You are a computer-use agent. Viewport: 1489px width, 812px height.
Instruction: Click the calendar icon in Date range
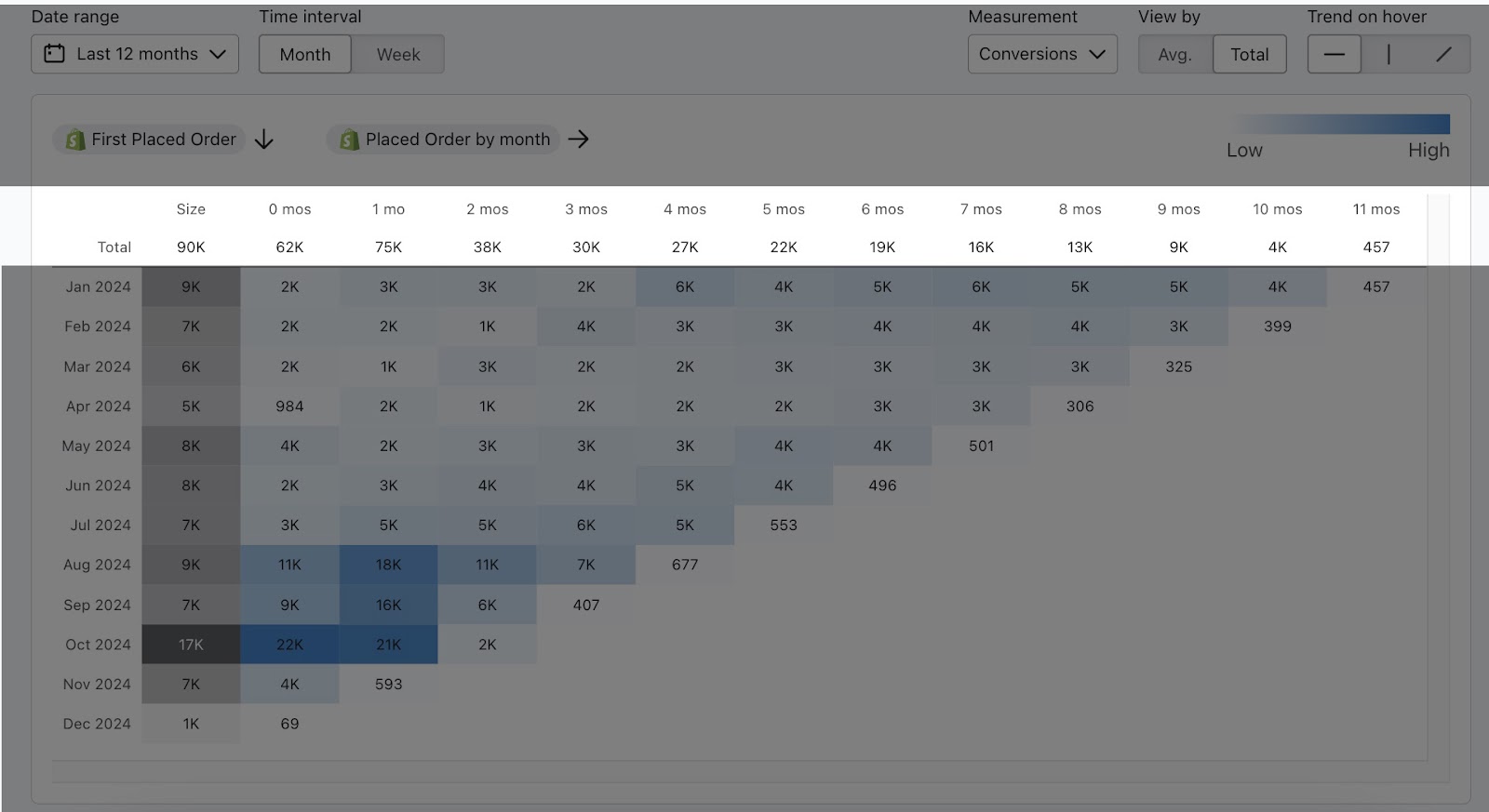point(55,54)
